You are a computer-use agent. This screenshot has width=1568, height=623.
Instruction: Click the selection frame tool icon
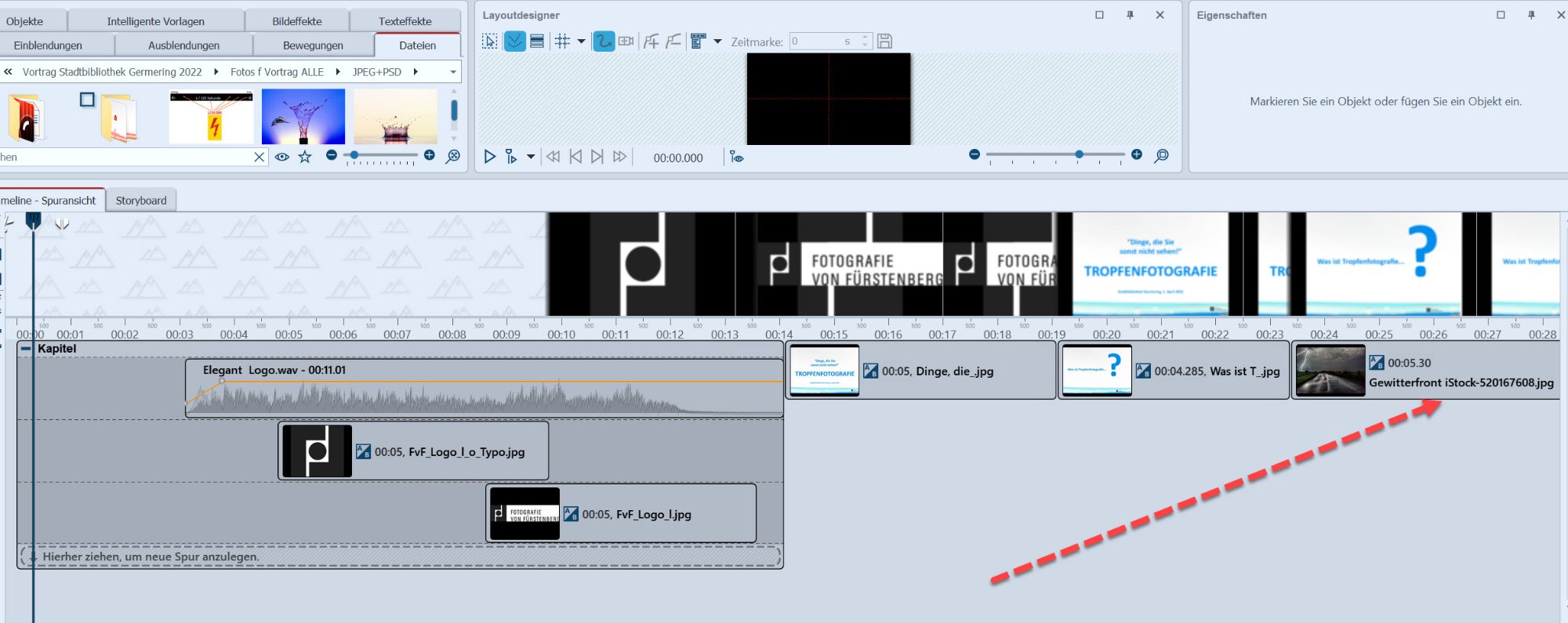489,42
